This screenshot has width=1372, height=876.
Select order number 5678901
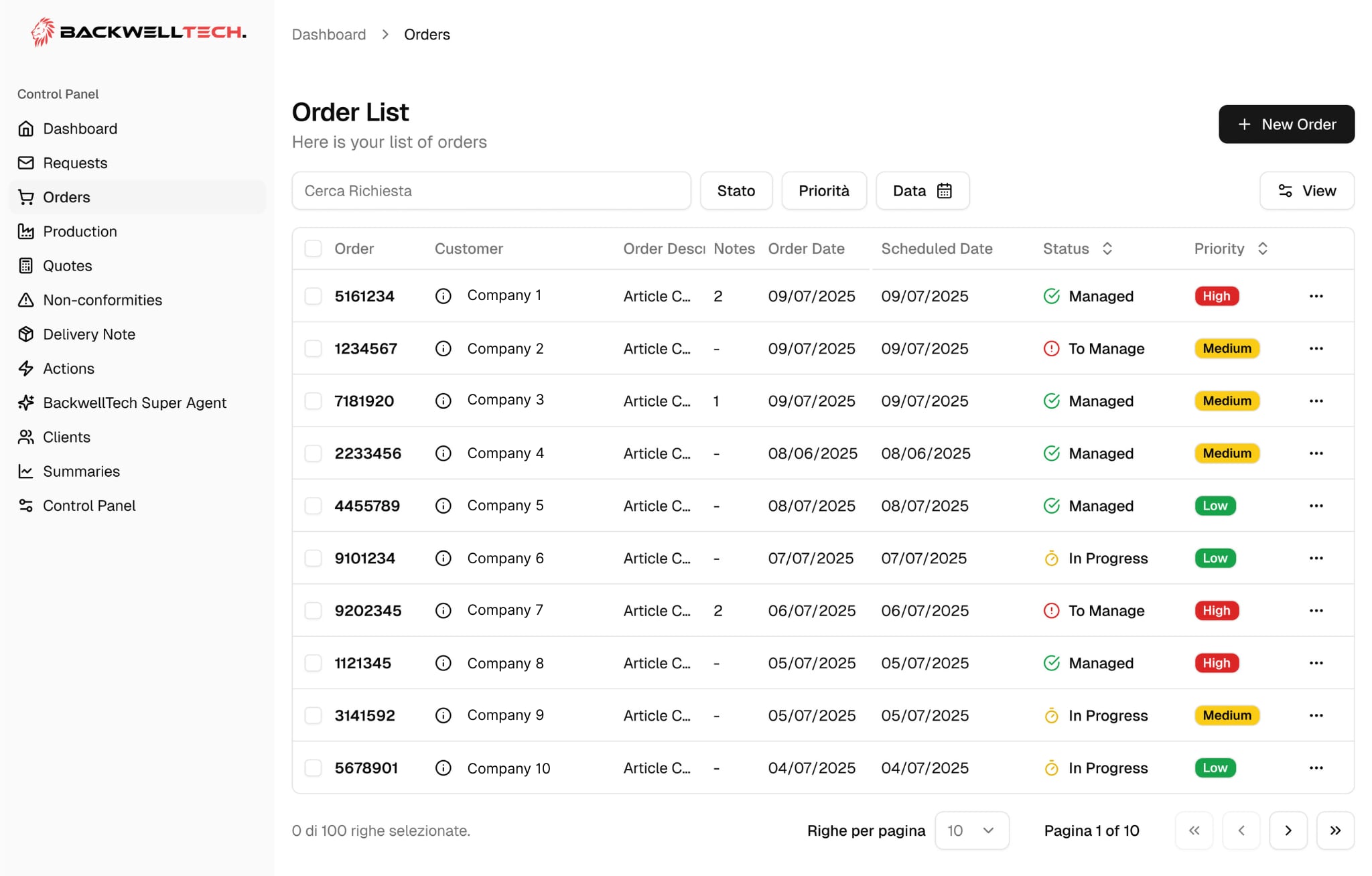[366, 768]
